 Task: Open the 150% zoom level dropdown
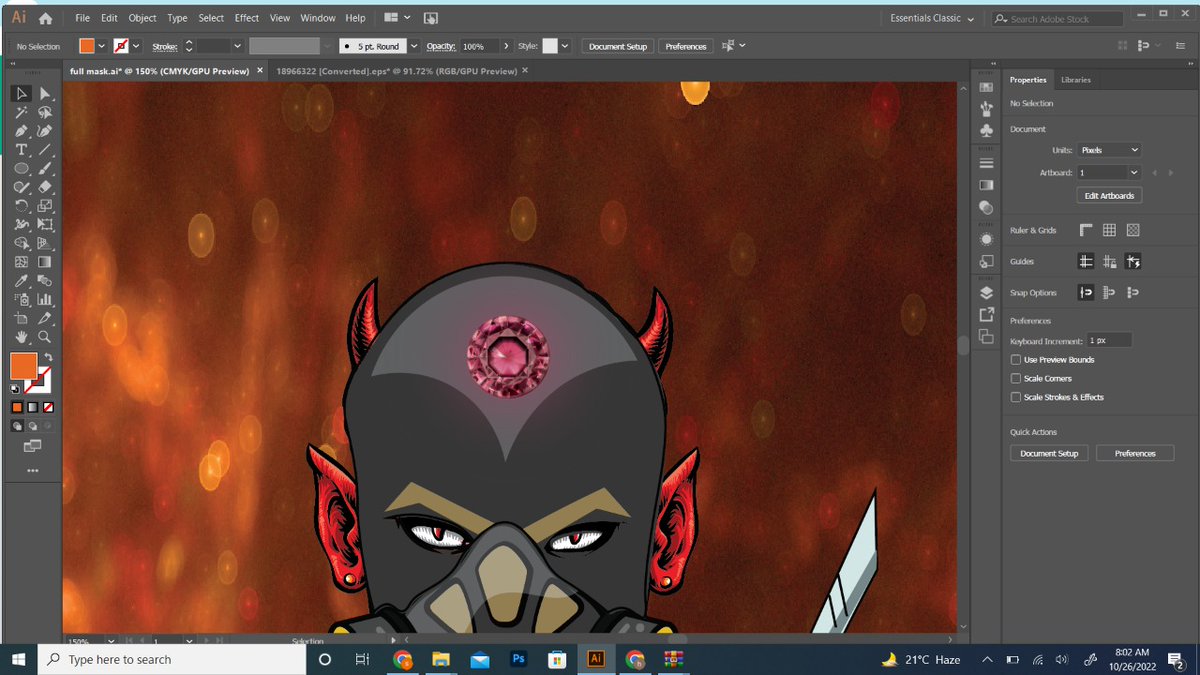click(110, 640)
